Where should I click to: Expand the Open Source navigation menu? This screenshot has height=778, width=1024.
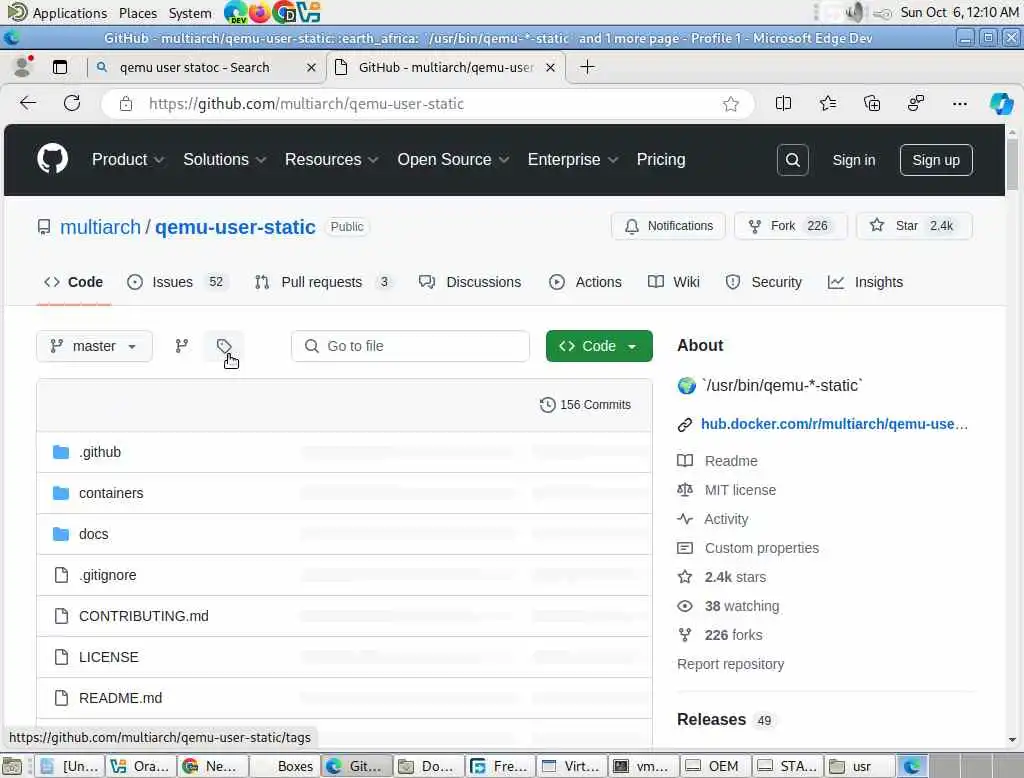tap(453, 159)
